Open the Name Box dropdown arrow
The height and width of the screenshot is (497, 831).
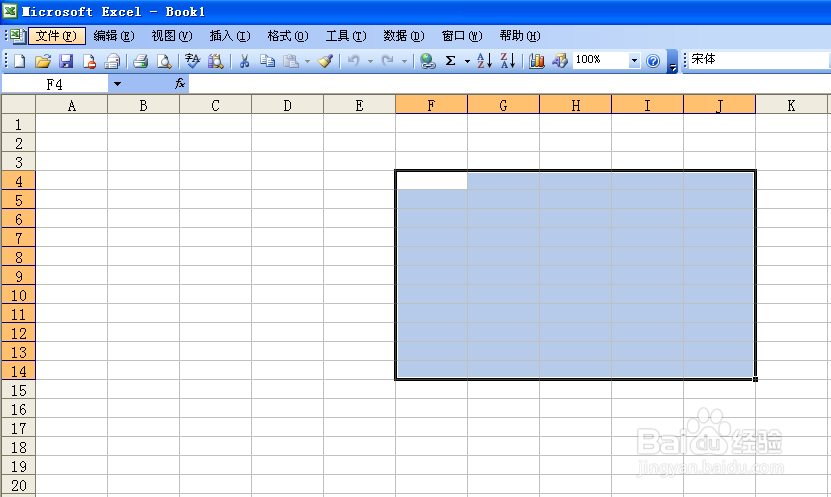(117, 84)
